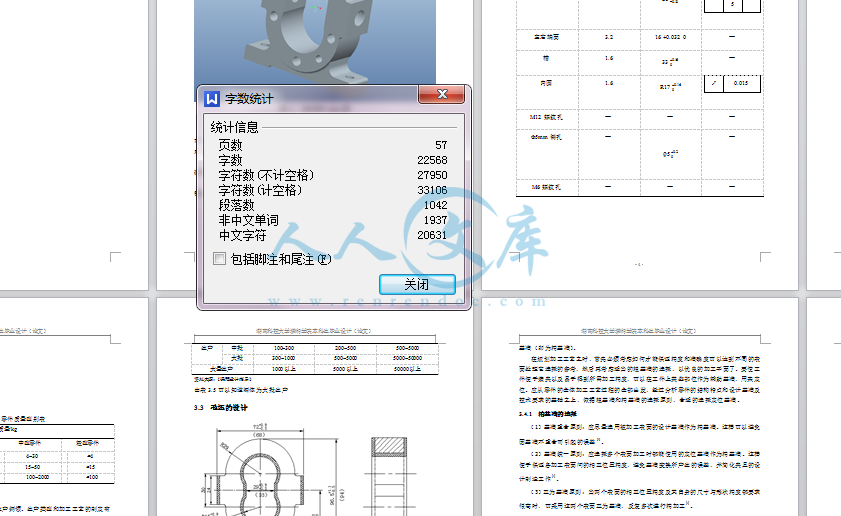Select the 段落数 value 1042
Viewport: 841px width, 516px height.
pos(435,205)
